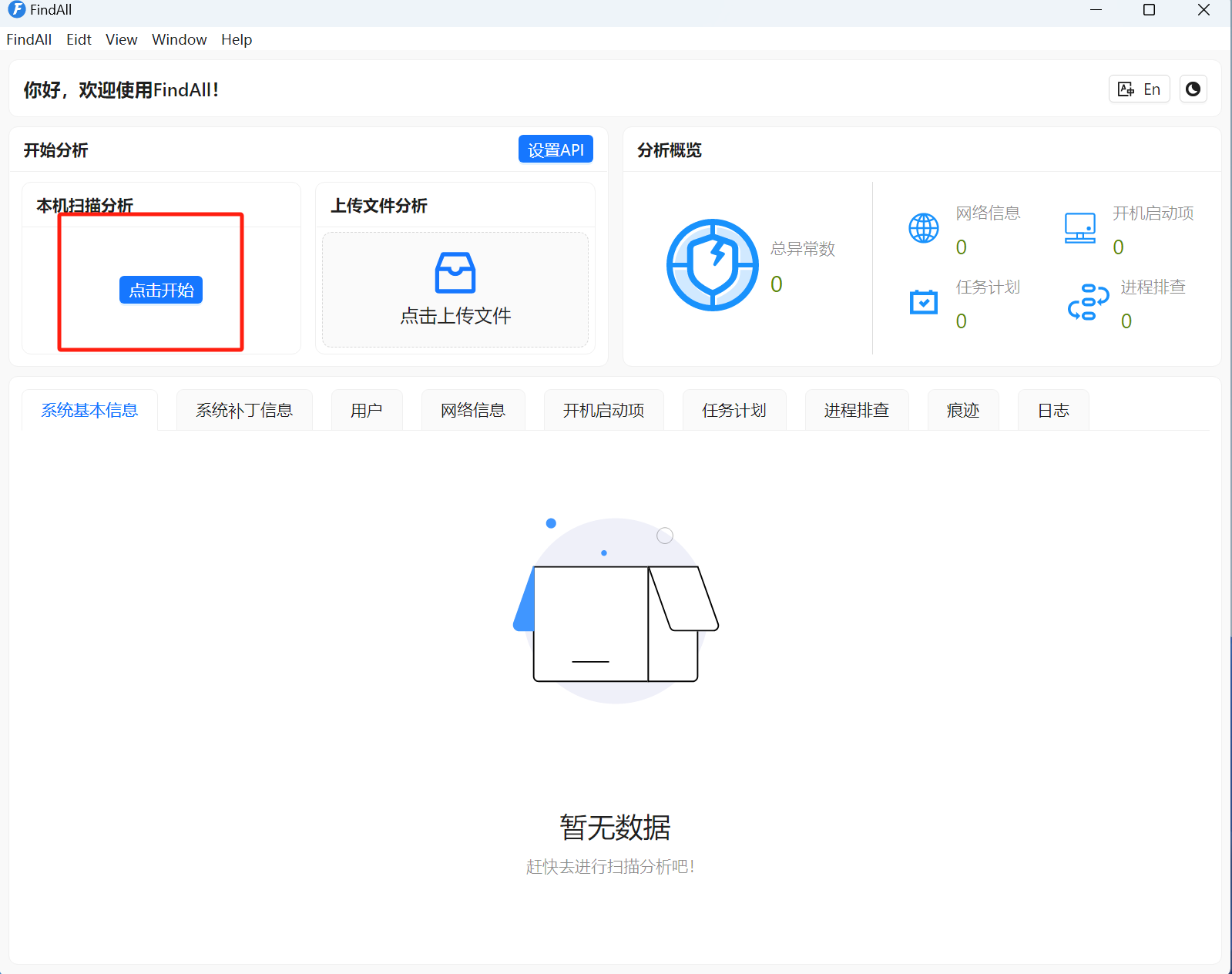Click the 点击上传文件 upload text

[455, 316]
